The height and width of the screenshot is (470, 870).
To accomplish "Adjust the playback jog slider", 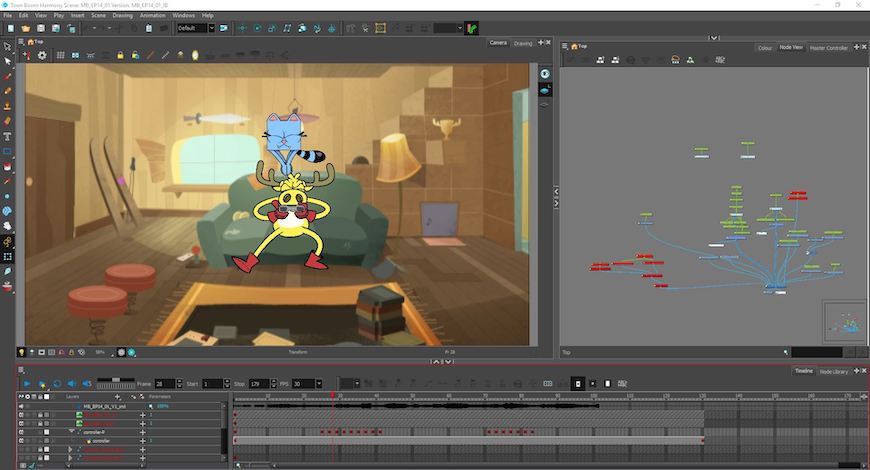I will pyautogui.click(x=116, y=383).
